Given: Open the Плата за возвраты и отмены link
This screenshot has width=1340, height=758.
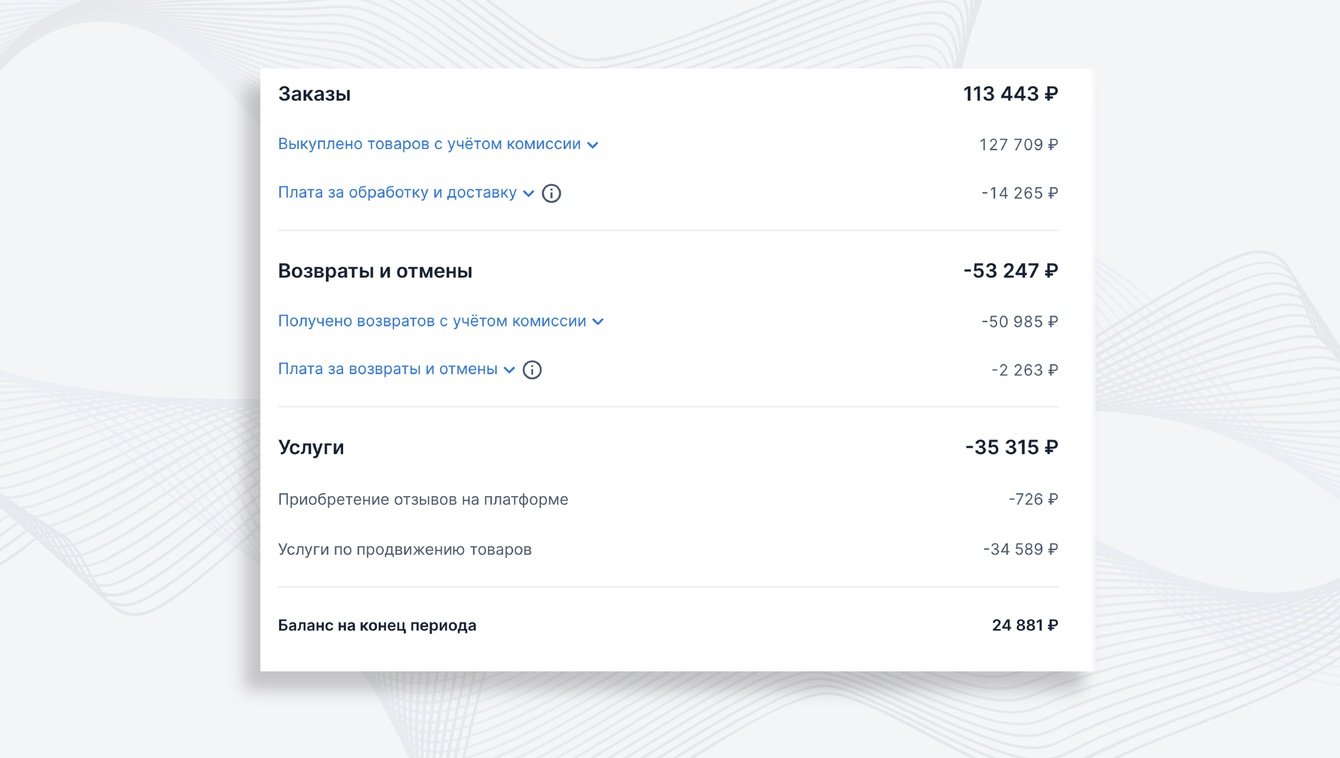Looking at the screenshot, I should pos(388,369).
